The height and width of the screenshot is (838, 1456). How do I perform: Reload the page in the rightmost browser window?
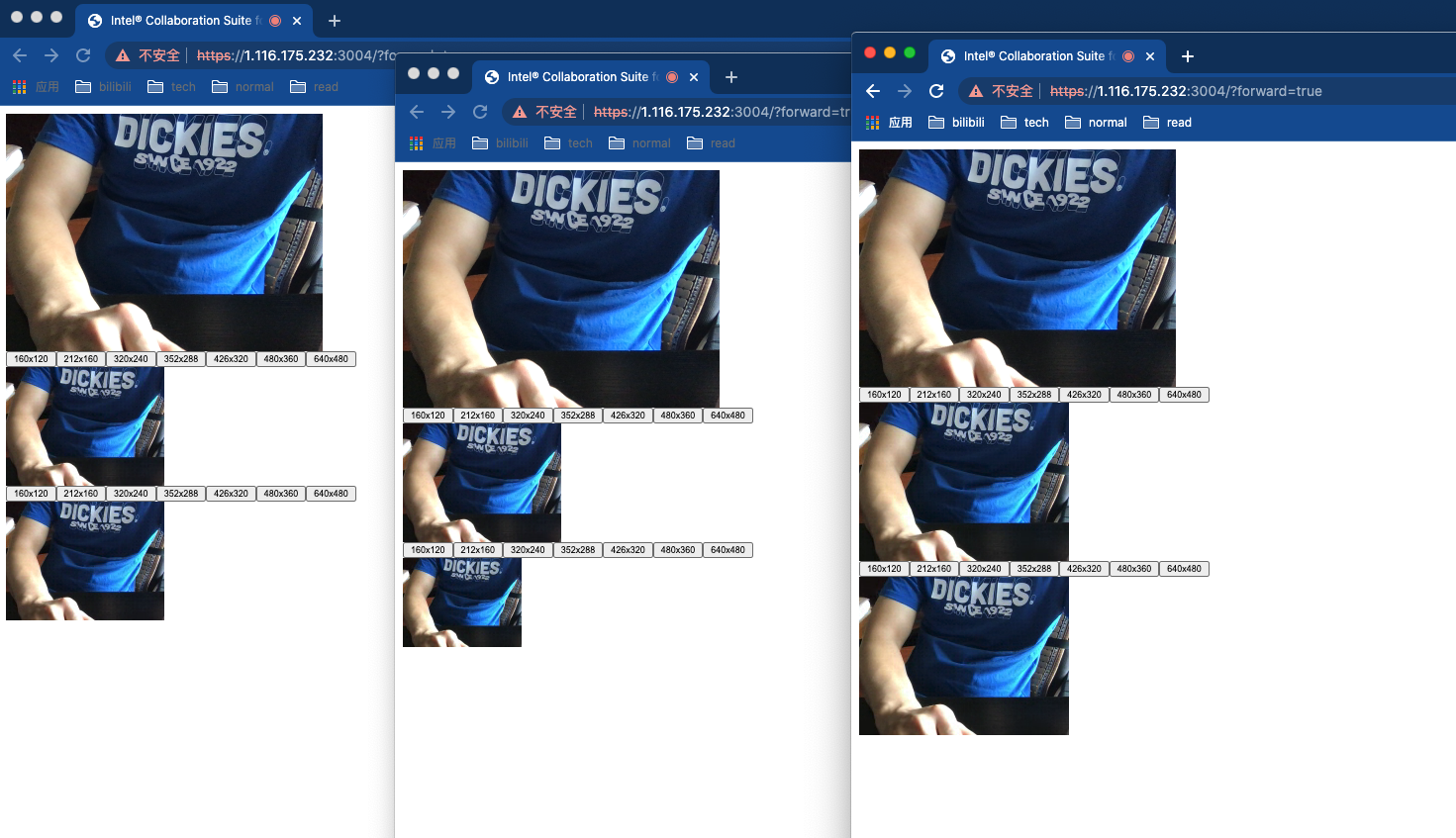(936, 91)
